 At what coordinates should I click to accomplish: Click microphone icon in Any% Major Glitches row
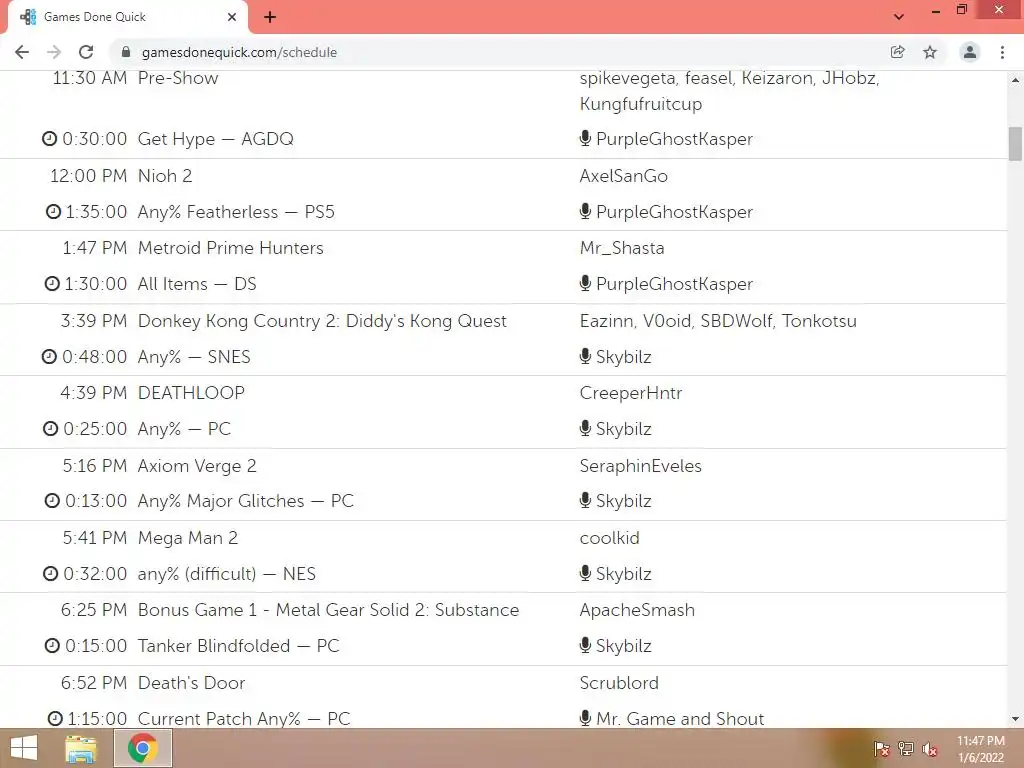pos(585,500)
